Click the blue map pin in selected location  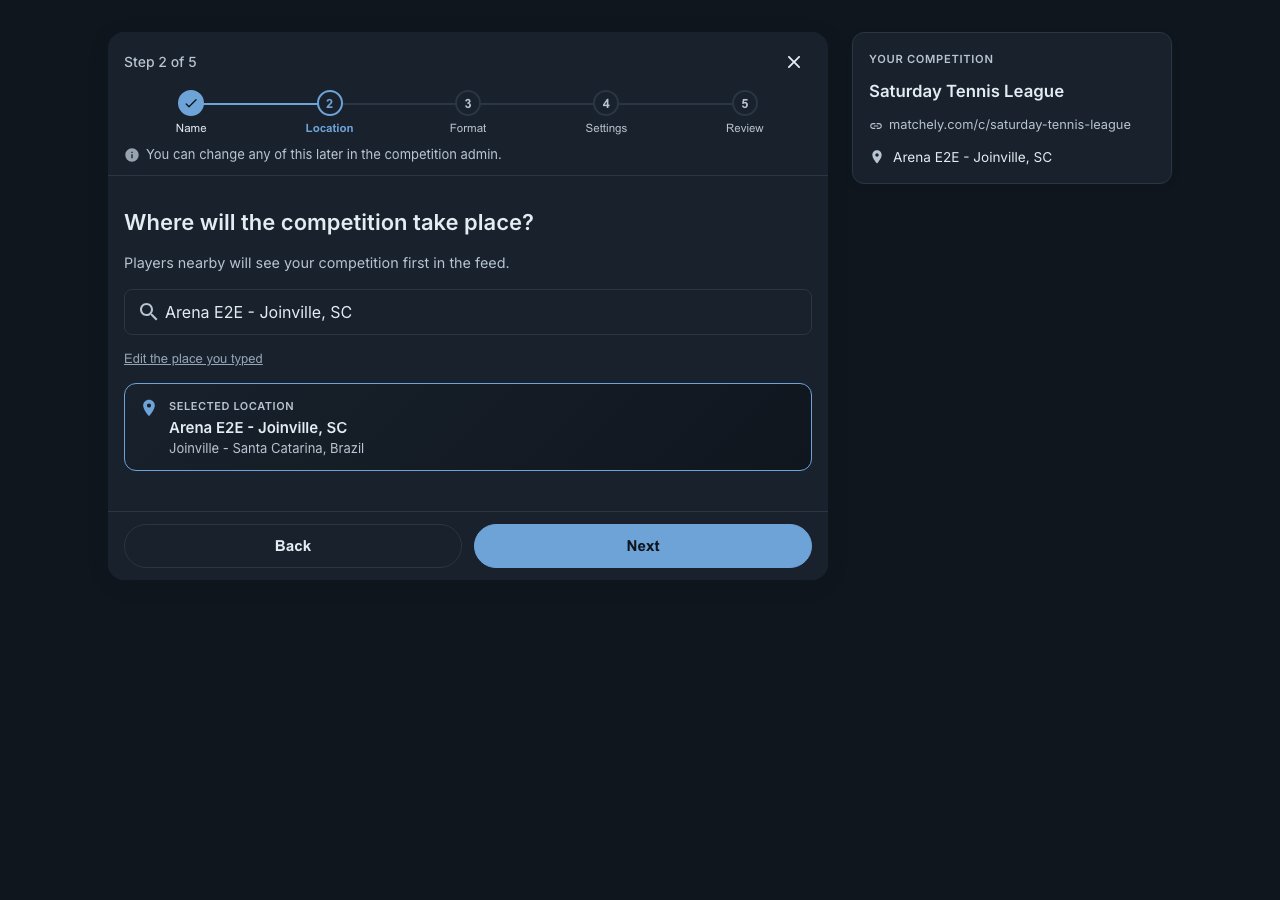point(149,408)
